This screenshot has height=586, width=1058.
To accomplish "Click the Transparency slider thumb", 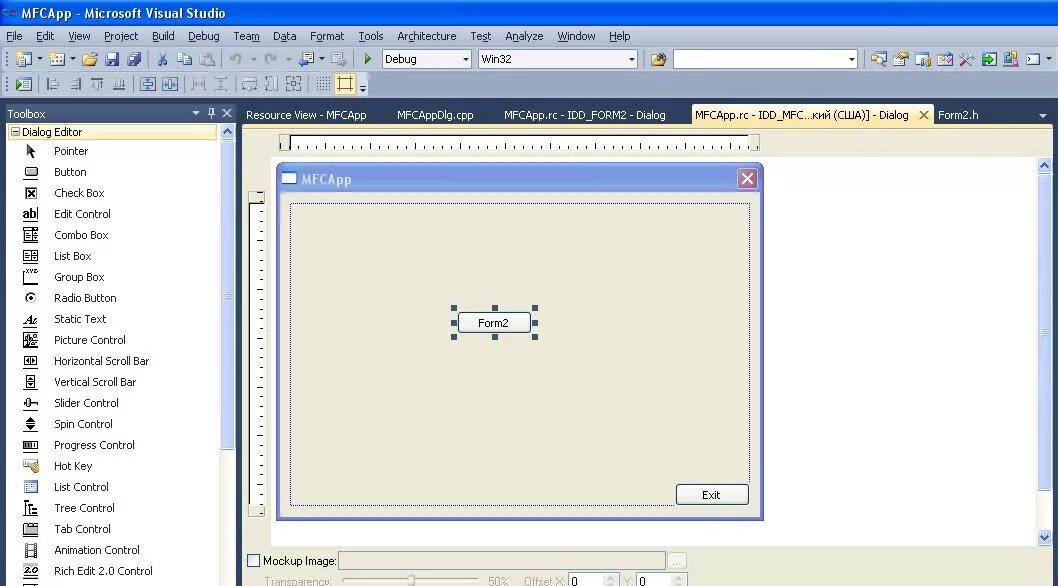I will pyautogui.click(x=411, y=581).
